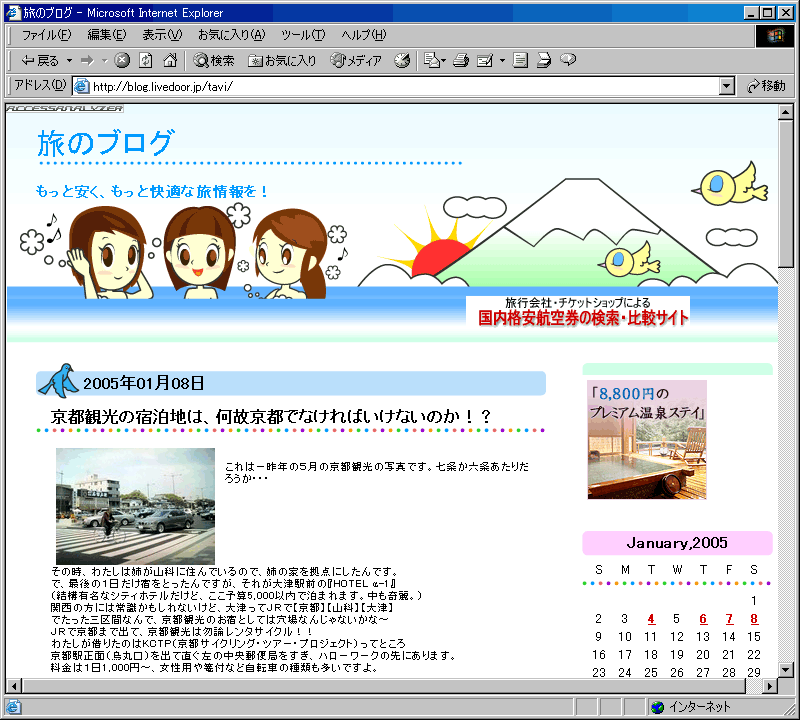
Task: Open the 国内格安航空券の検索・比較サイト banner
Action: [x=578, y=311]
